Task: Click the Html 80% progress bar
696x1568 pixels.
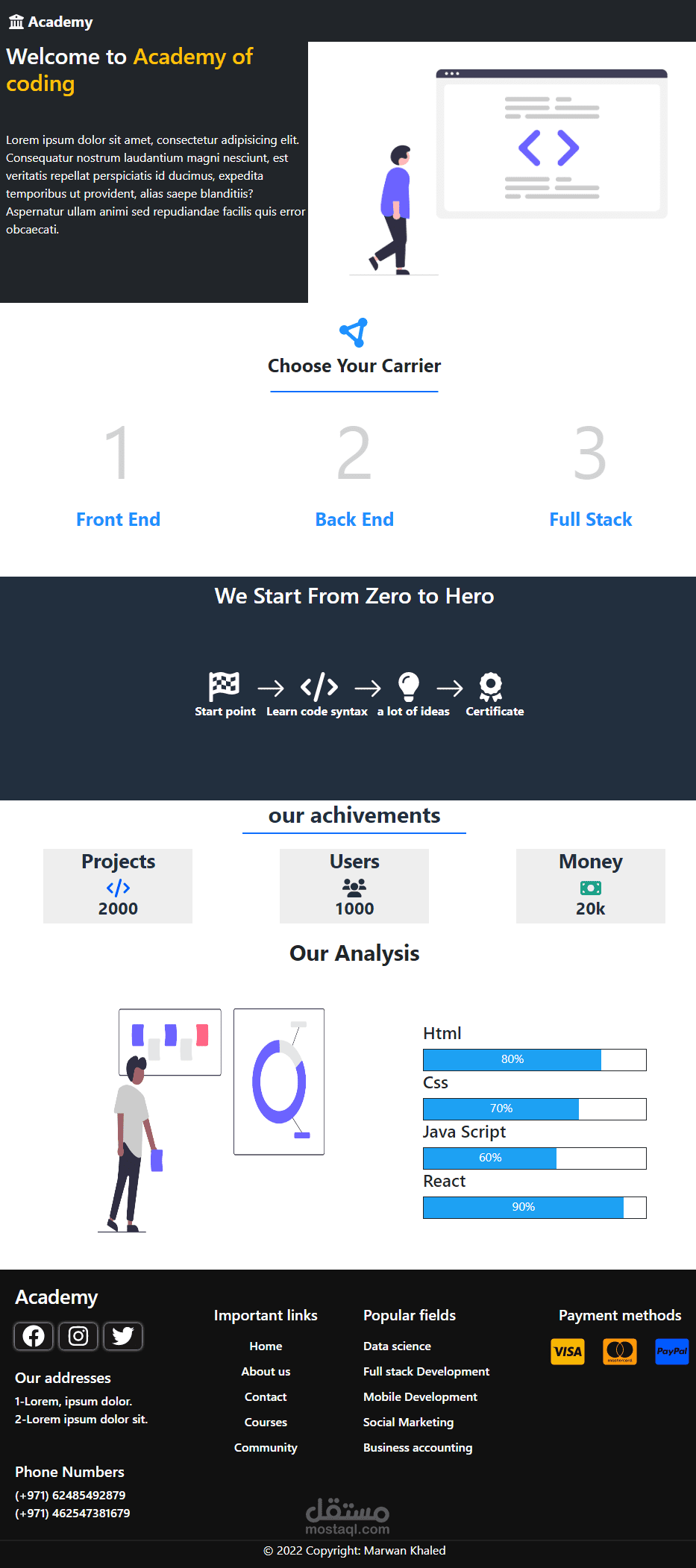Action: click(535, 1060)
